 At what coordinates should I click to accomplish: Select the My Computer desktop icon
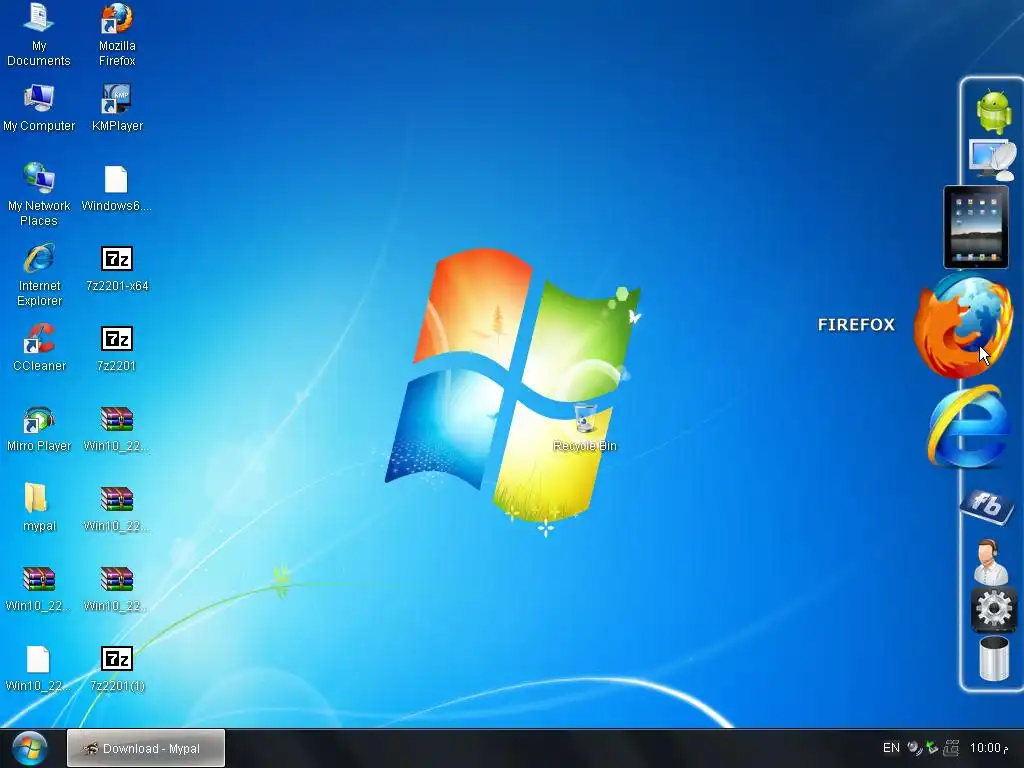(39, 108)
